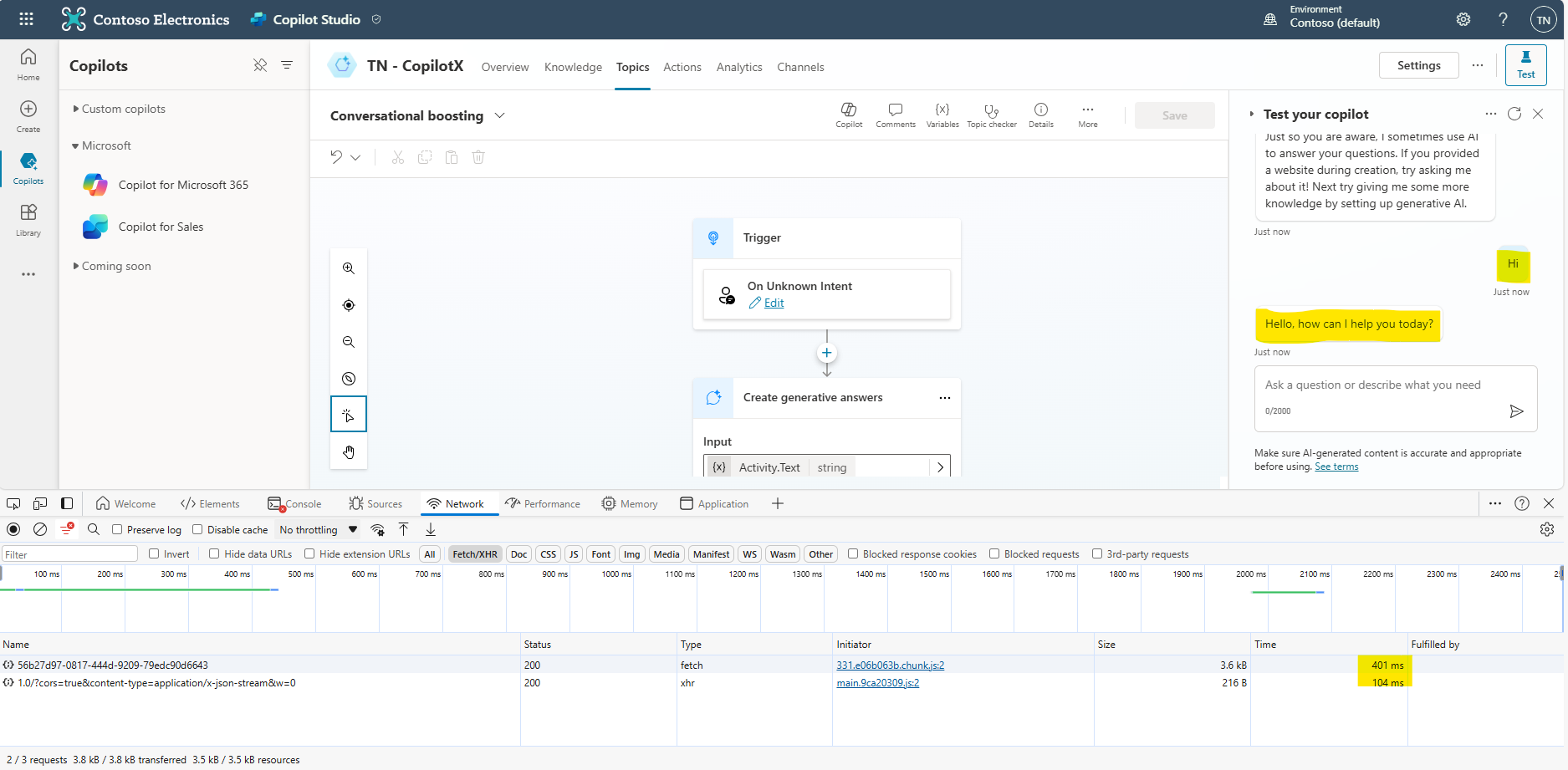Open the Conversational boosting topic dropdown
This screenshot has height=770, width=1568.
tap(500, 115)
